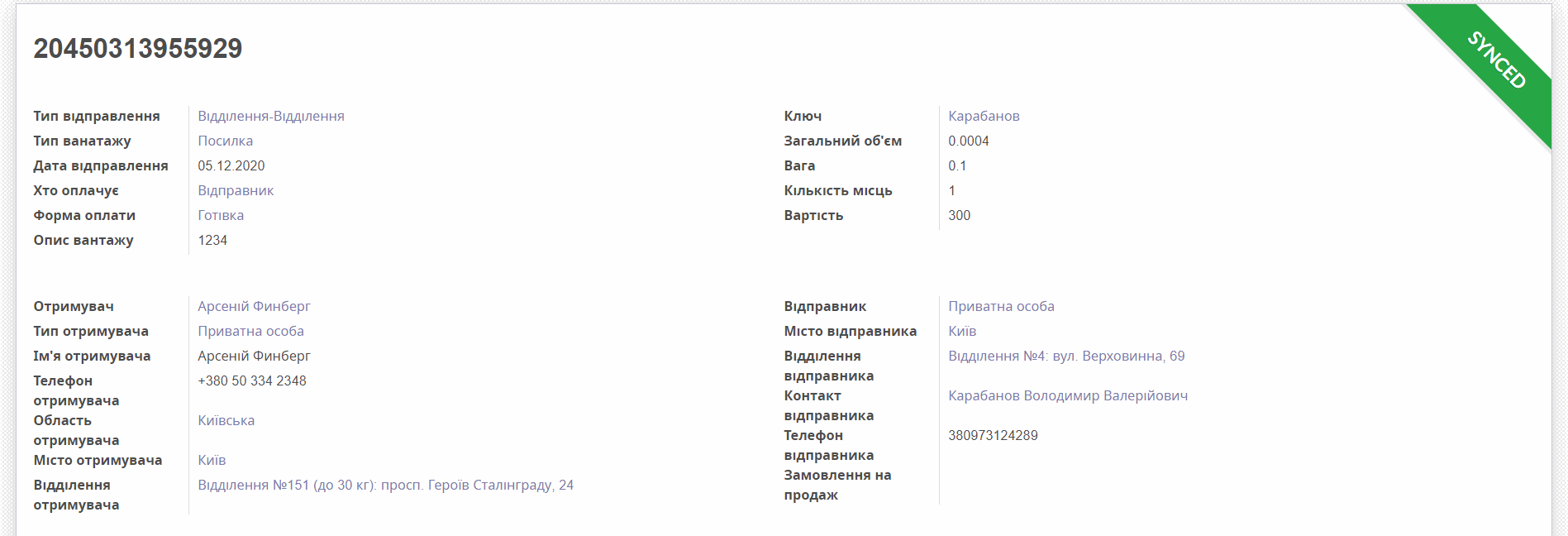Select total volume value 0.0004

coord(969,141)
